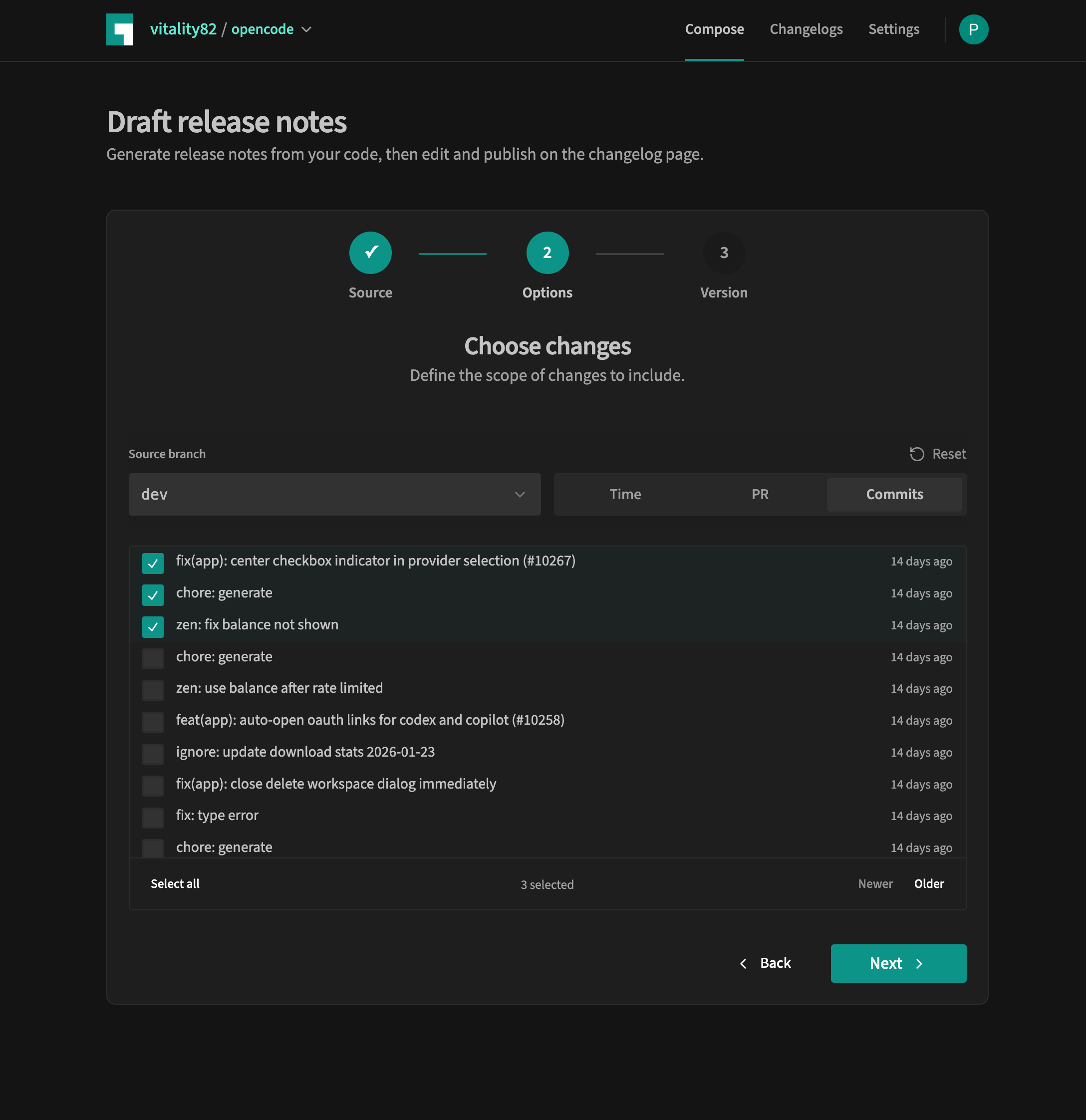Open Settings in top navigation
This screenshot has width=1086, height=1120.
coord(893,29)
